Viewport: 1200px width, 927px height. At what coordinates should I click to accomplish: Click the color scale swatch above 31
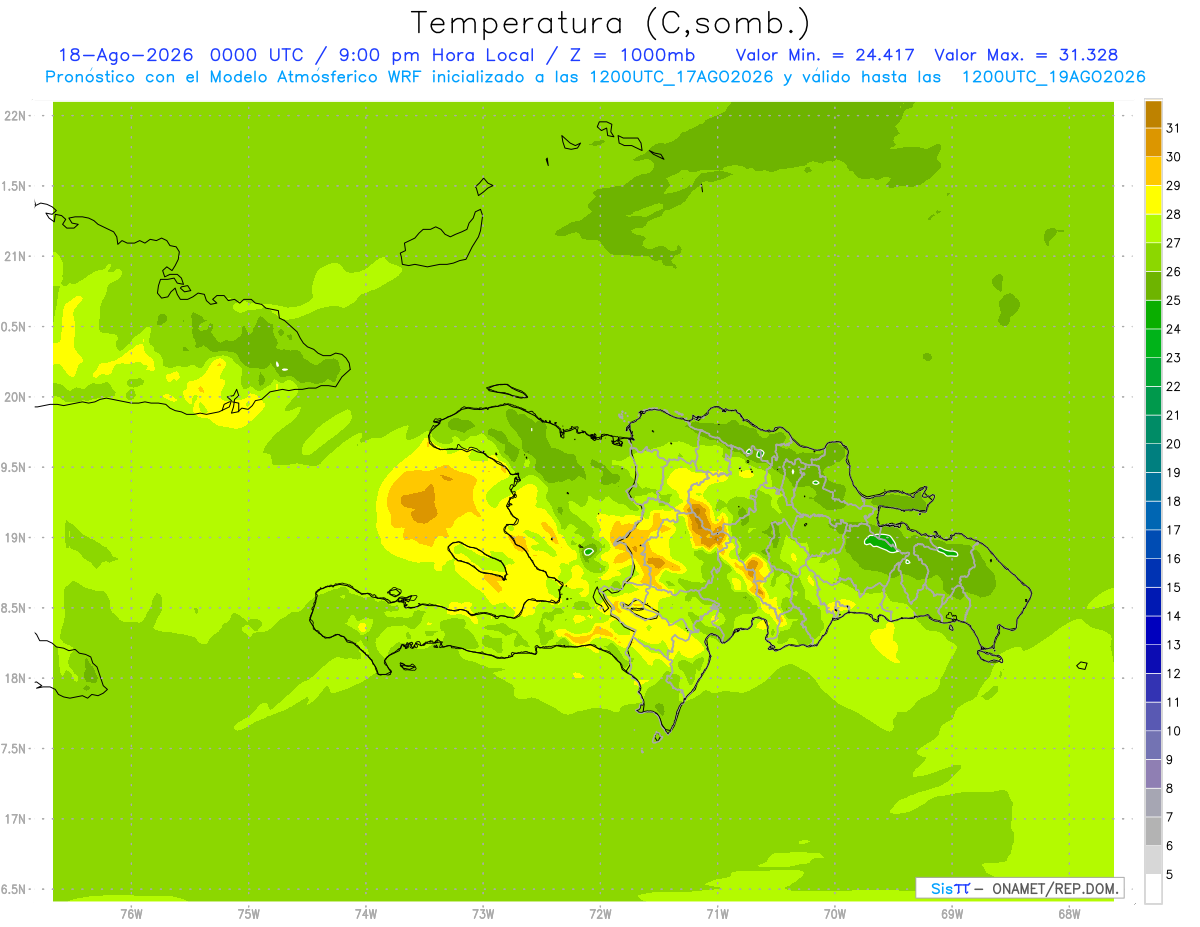[x=1153, y=114]
